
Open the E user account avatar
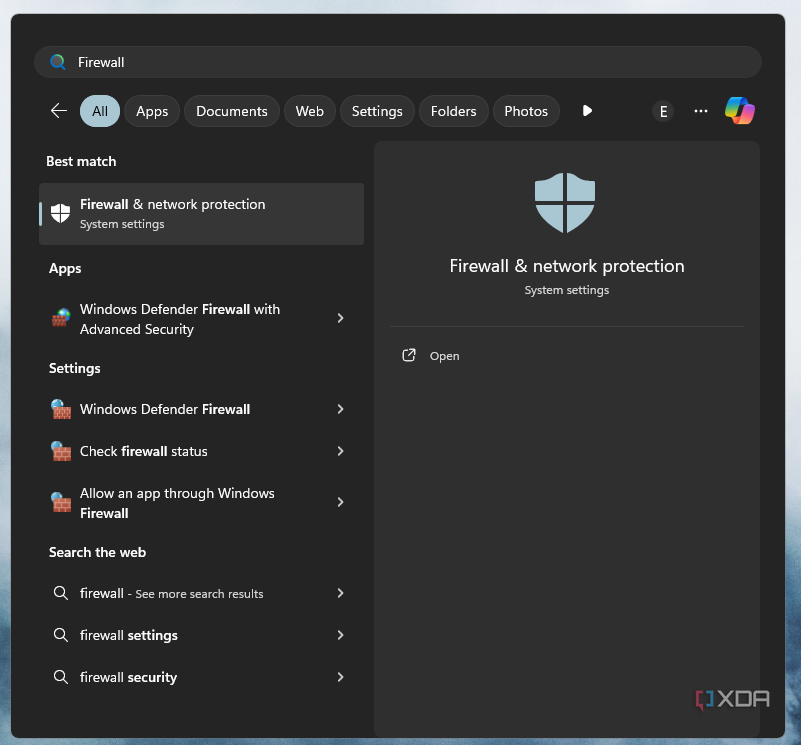pos(663,111)
